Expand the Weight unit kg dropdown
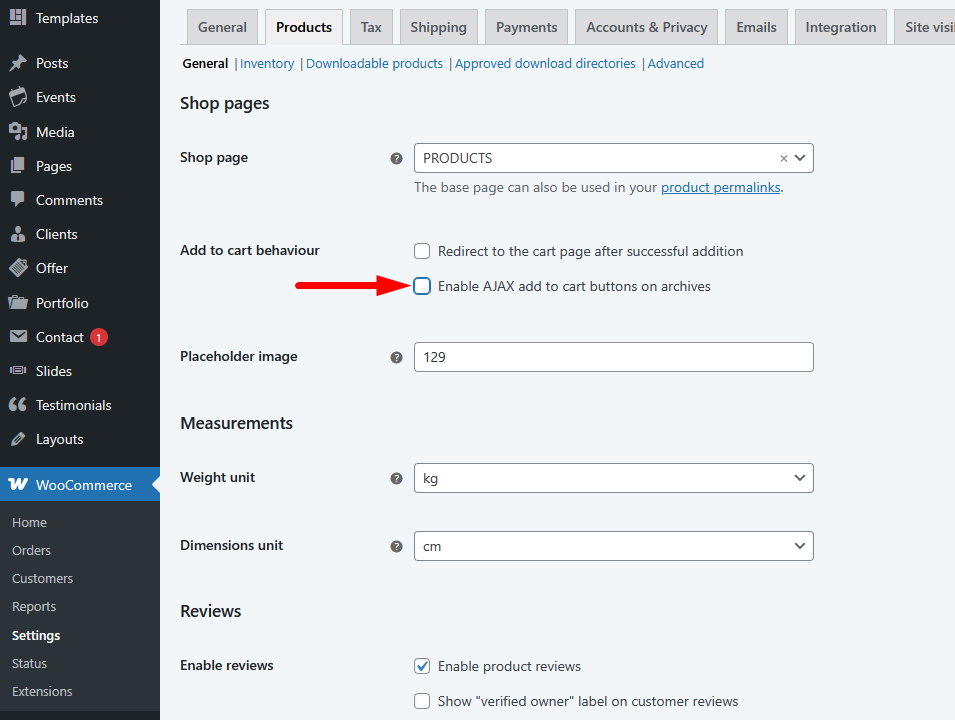Viewport: 955px width, 720px height. click(x=613, y=478)
